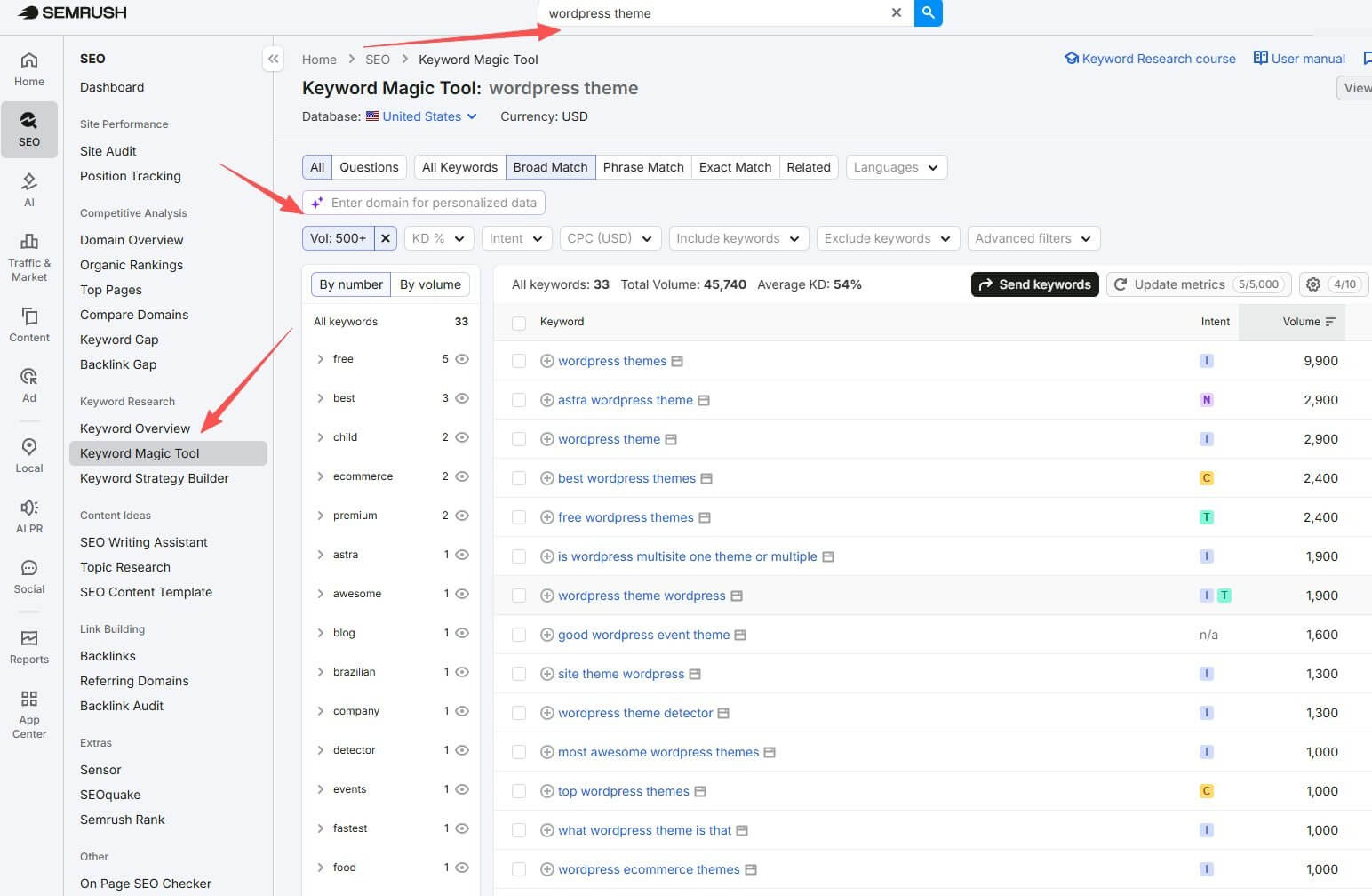Sort table by Volume column
This screenshot has height=896, width=1372.
click(x=1308, y=322)
